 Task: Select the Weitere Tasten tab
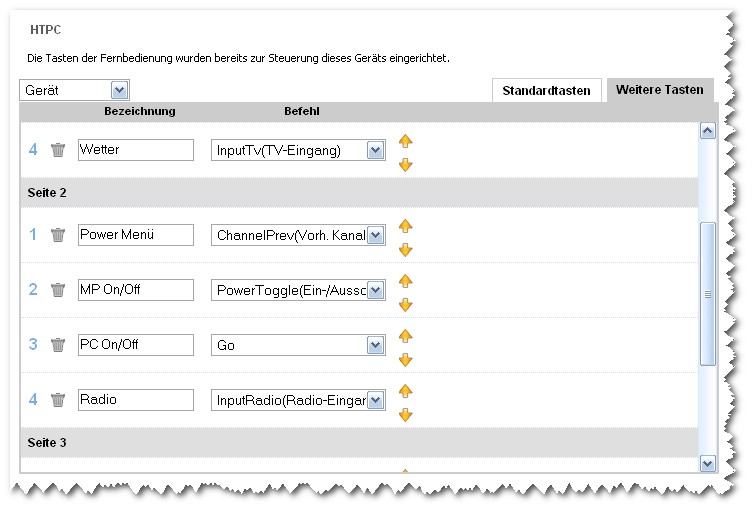(x=659, y=90)
